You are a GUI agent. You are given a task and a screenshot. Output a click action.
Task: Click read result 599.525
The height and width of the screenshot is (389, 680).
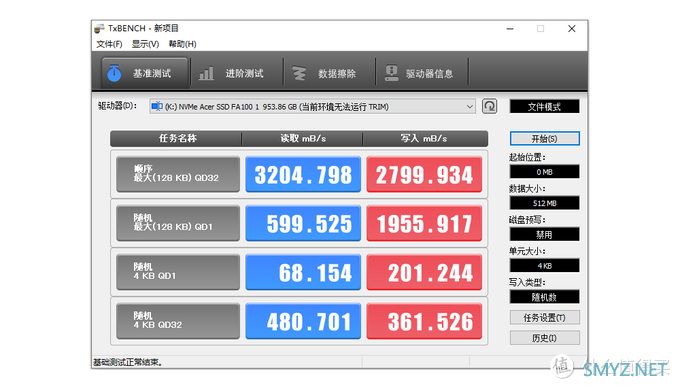pos(303,223)
